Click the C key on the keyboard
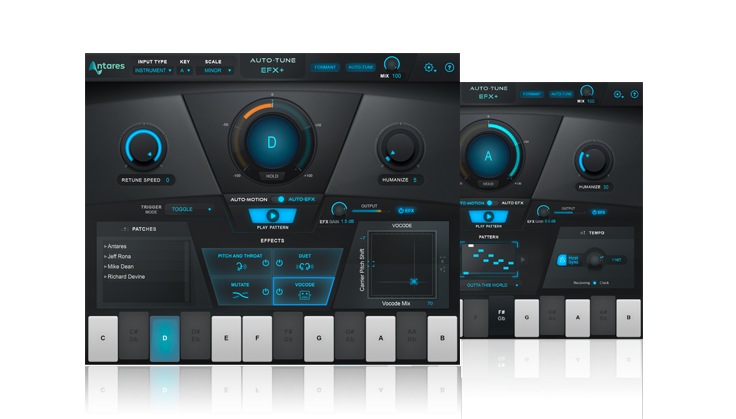This screenshot has height=419, width=736. [x=103, y=338]
